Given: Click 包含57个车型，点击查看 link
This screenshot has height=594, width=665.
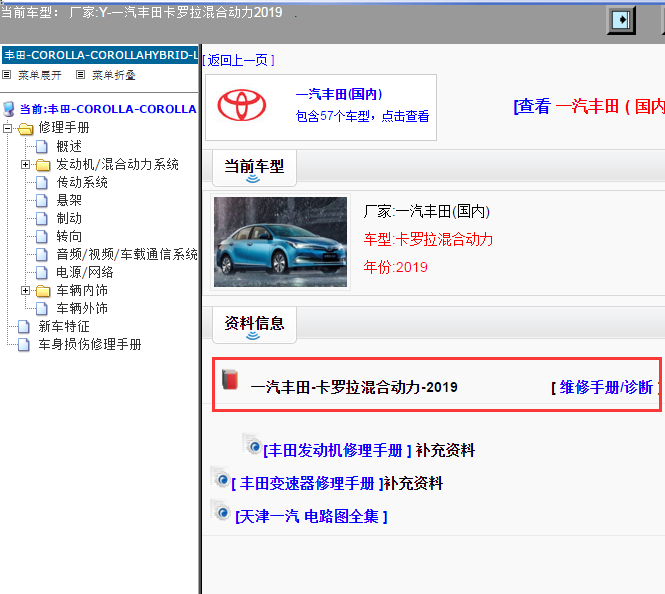Looking at the screenshot, I should click(363, 116).
